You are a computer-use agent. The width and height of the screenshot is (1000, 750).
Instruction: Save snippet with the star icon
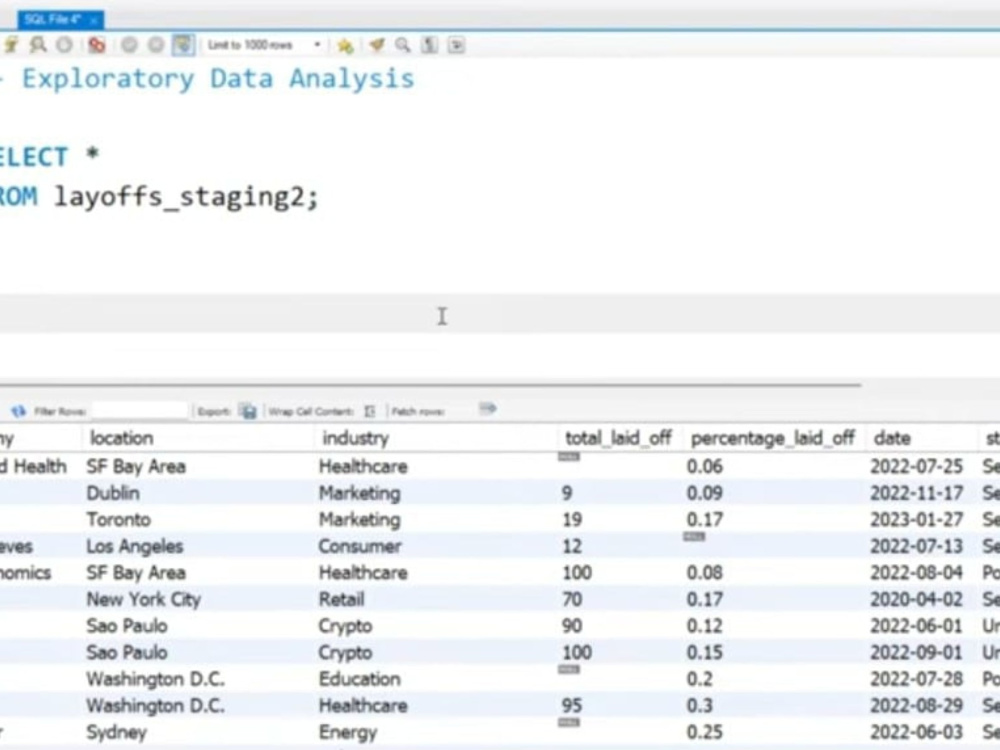coord(345,45)
